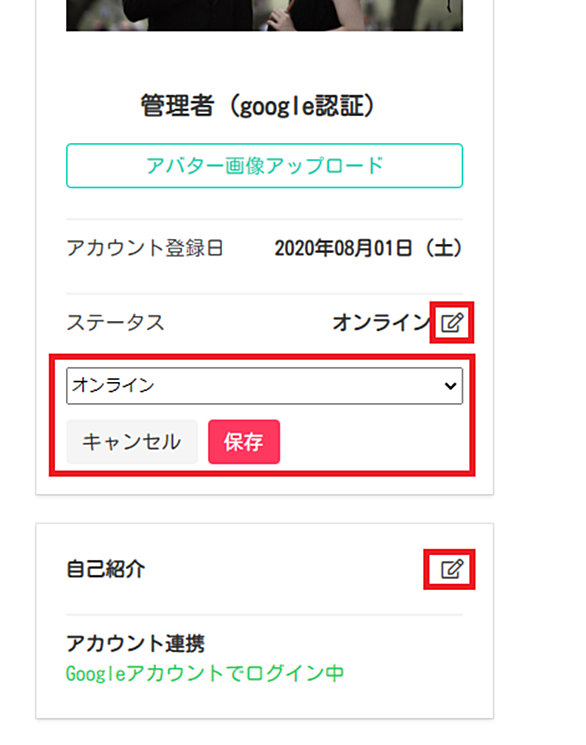Click the キャンセル button
The width and height of the screenshot is (586, 745).
click(132, 441)
